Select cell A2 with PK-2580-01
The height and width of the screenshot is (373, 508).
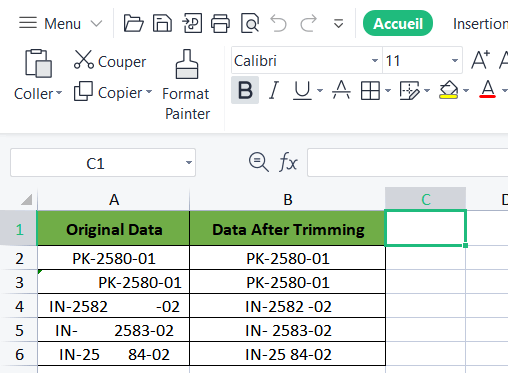(114, 258)
